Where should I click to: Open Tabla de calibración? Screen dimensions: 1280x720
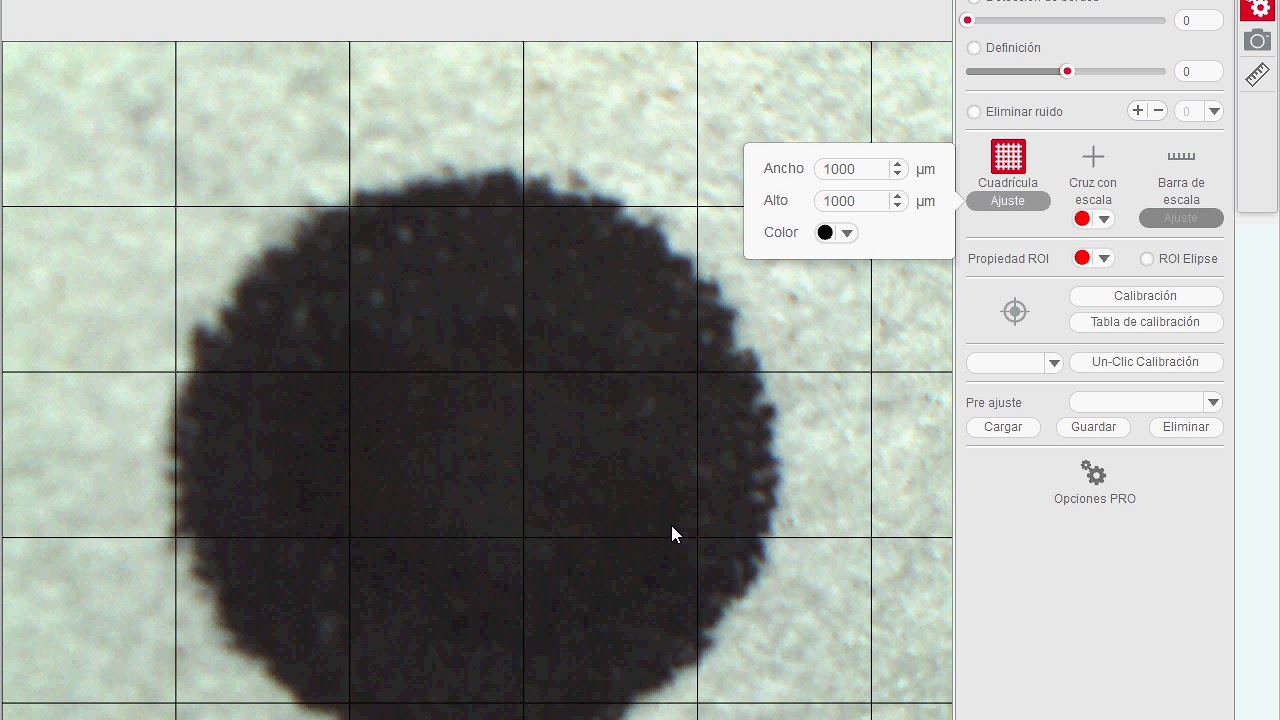click(1146, 322)
